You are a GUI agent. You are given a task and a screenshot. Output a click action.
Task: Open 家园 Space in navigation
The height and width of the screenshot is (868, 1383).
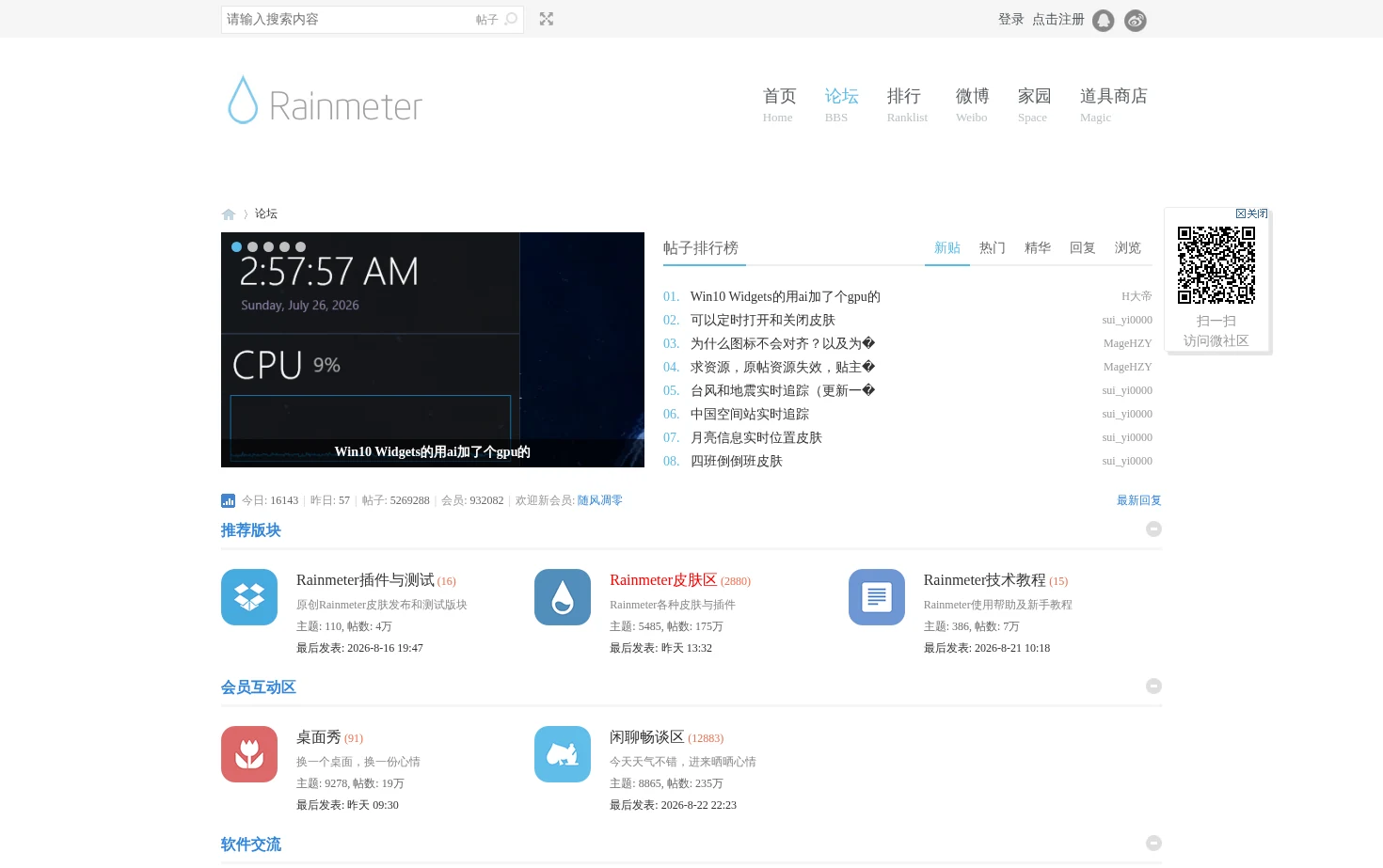click(1034, 104)
